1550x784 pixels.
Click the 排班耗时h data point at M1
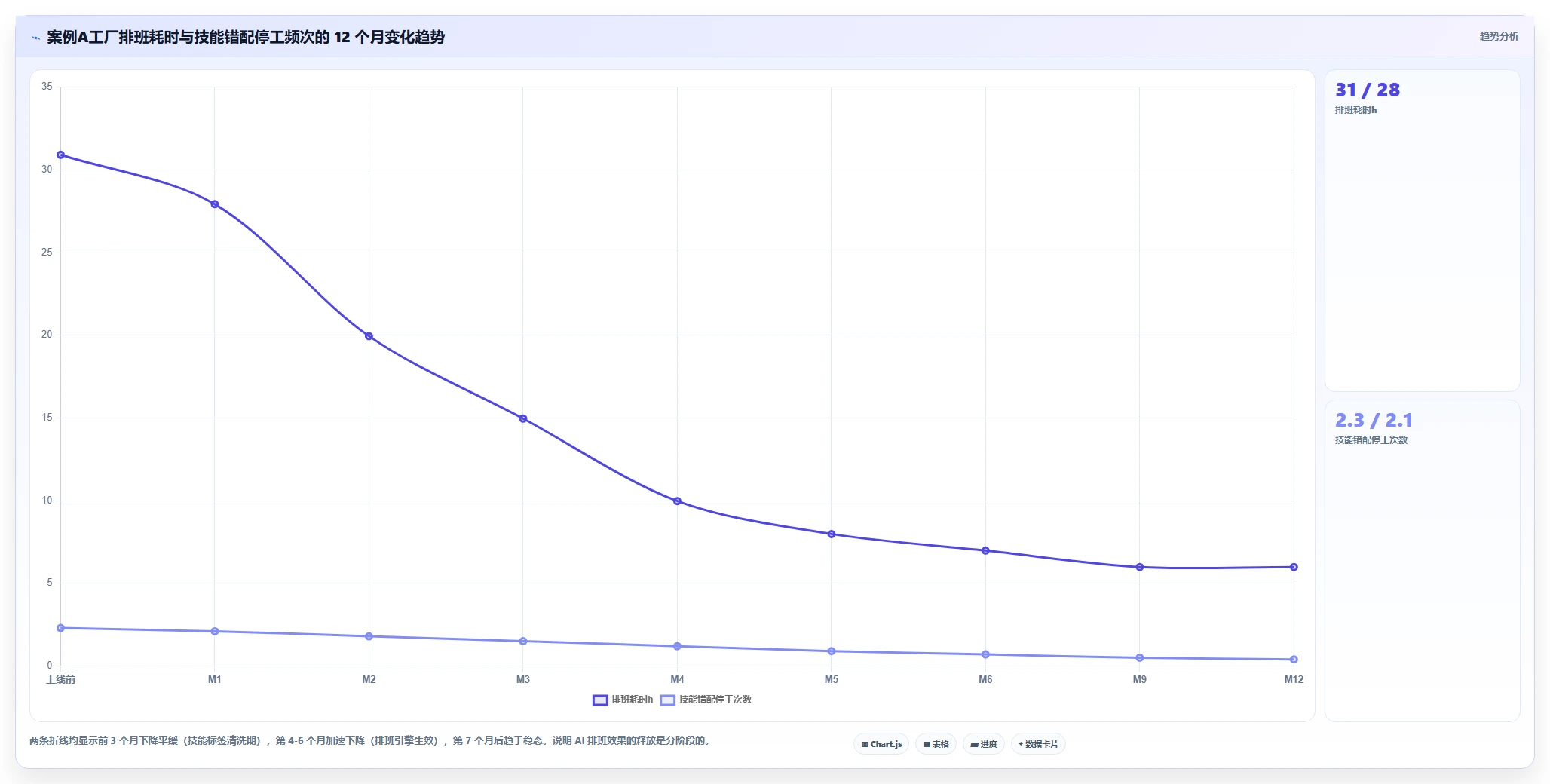coord(215,204)
